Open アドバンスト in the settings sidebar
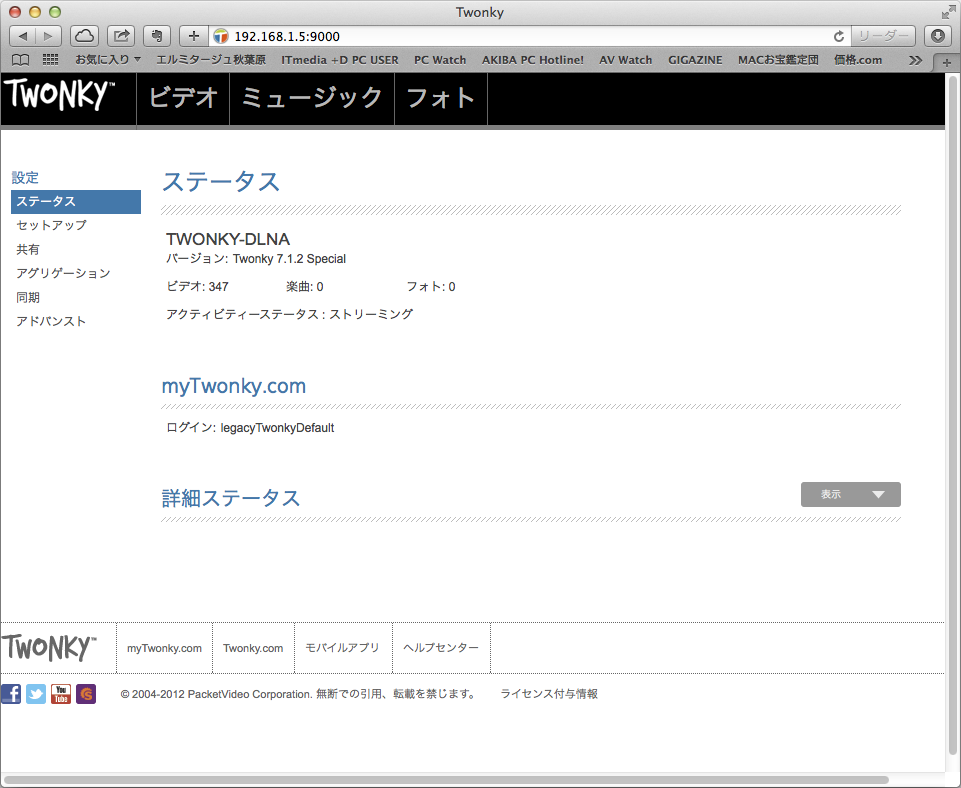 pos(51,321)
